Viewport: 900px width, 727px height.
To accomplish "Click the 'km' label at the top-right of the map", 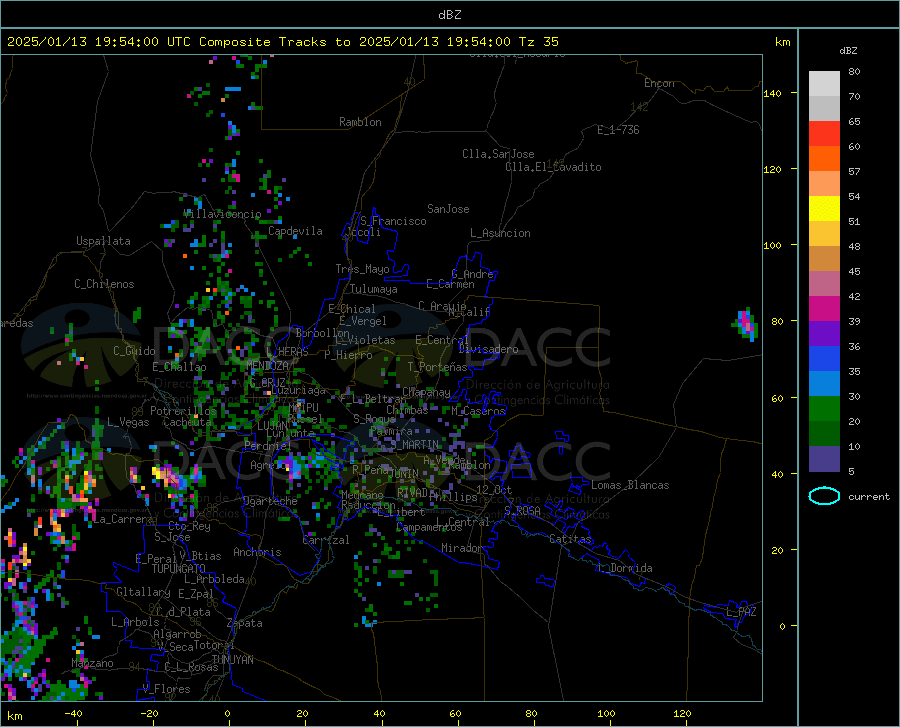I will pyautogui.click(x=782, y=42).
